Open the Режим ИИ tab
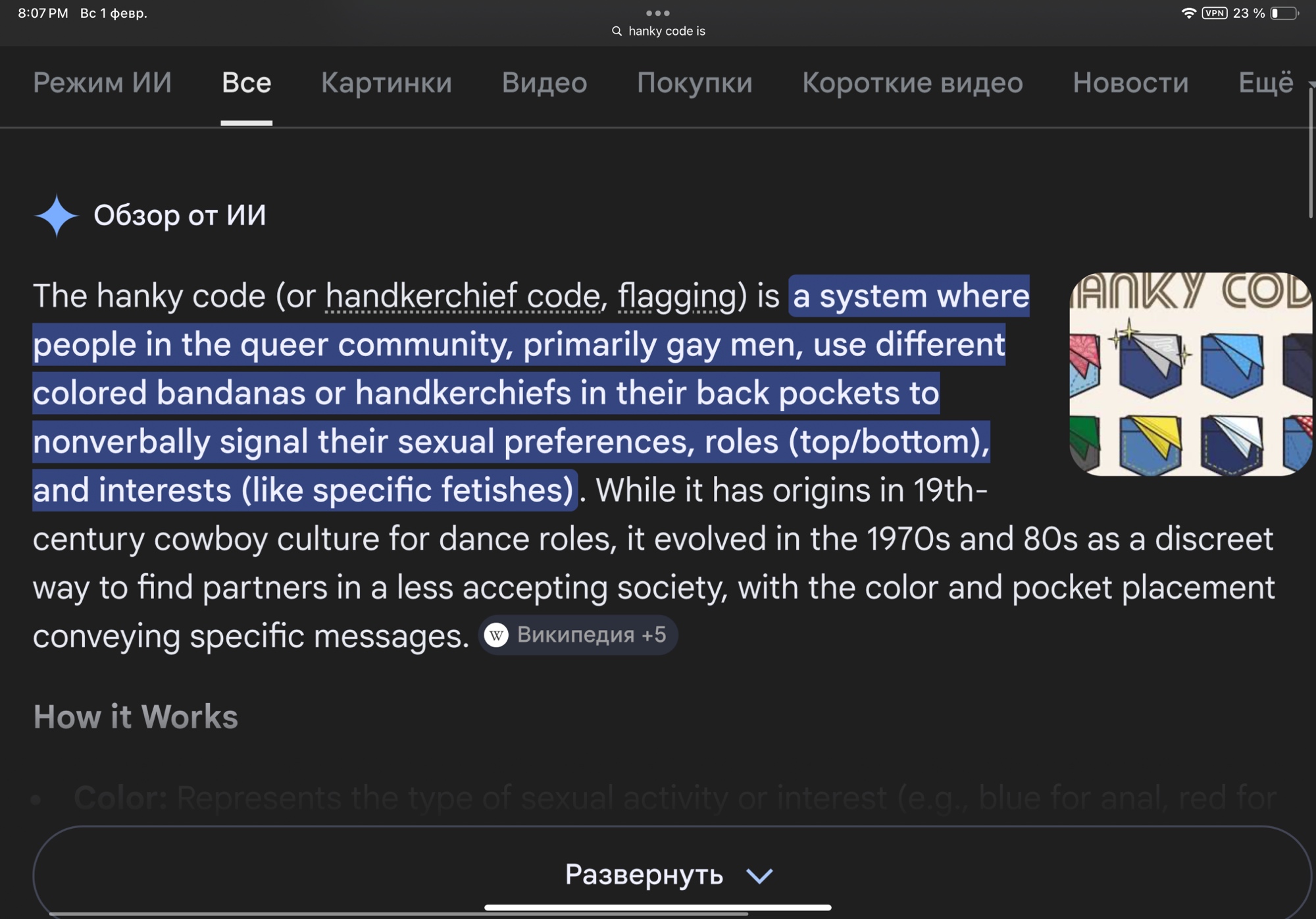Screen dimensions: 1316x919 [x=102, y=83]
